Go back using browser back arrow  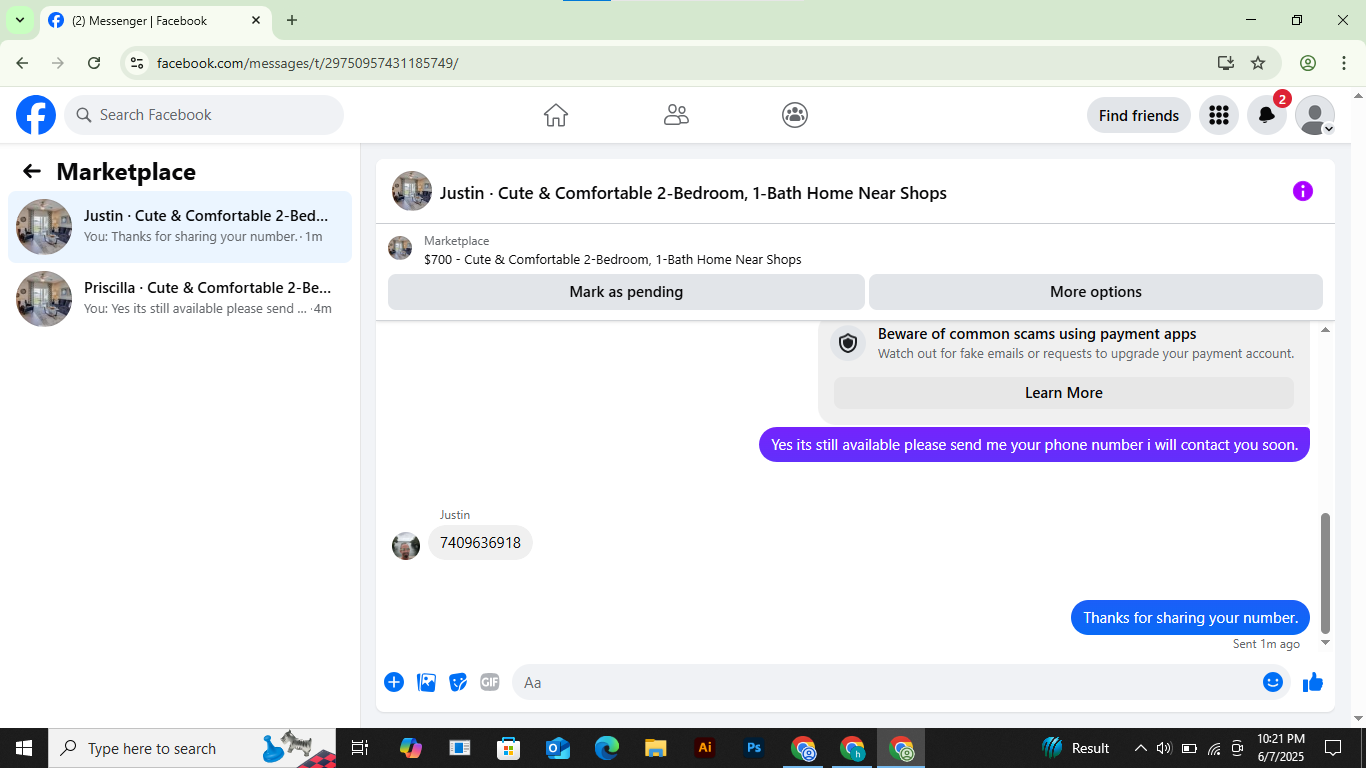tap(22, 63)
